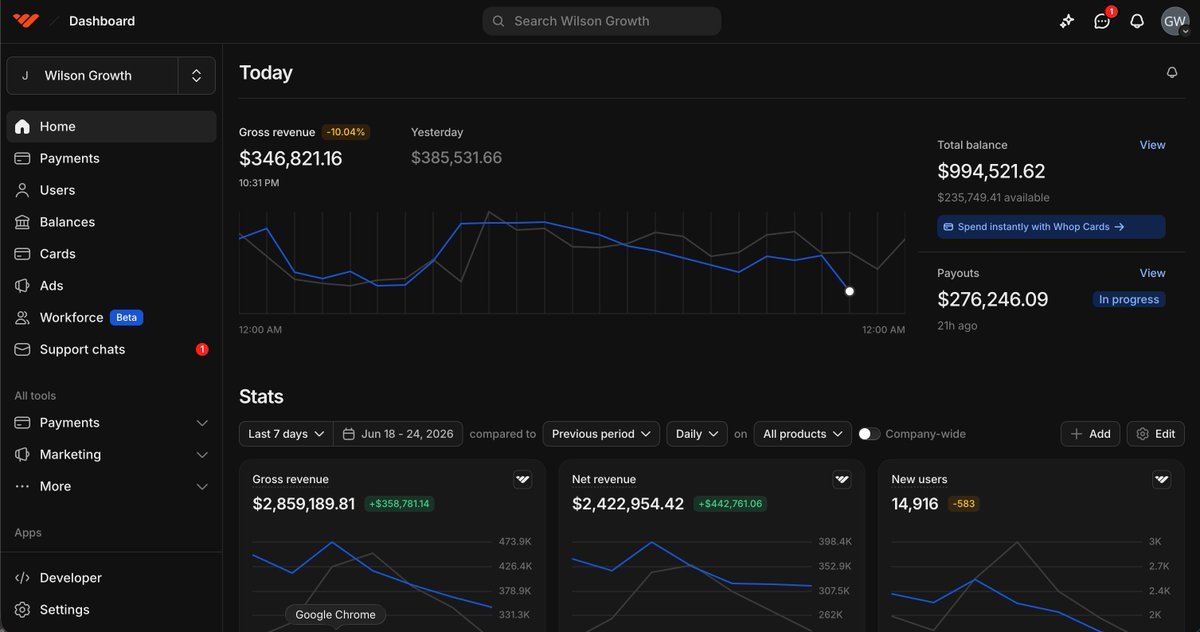
Task: Click Whop badge on Net revenue card
Action: point(842,480)
